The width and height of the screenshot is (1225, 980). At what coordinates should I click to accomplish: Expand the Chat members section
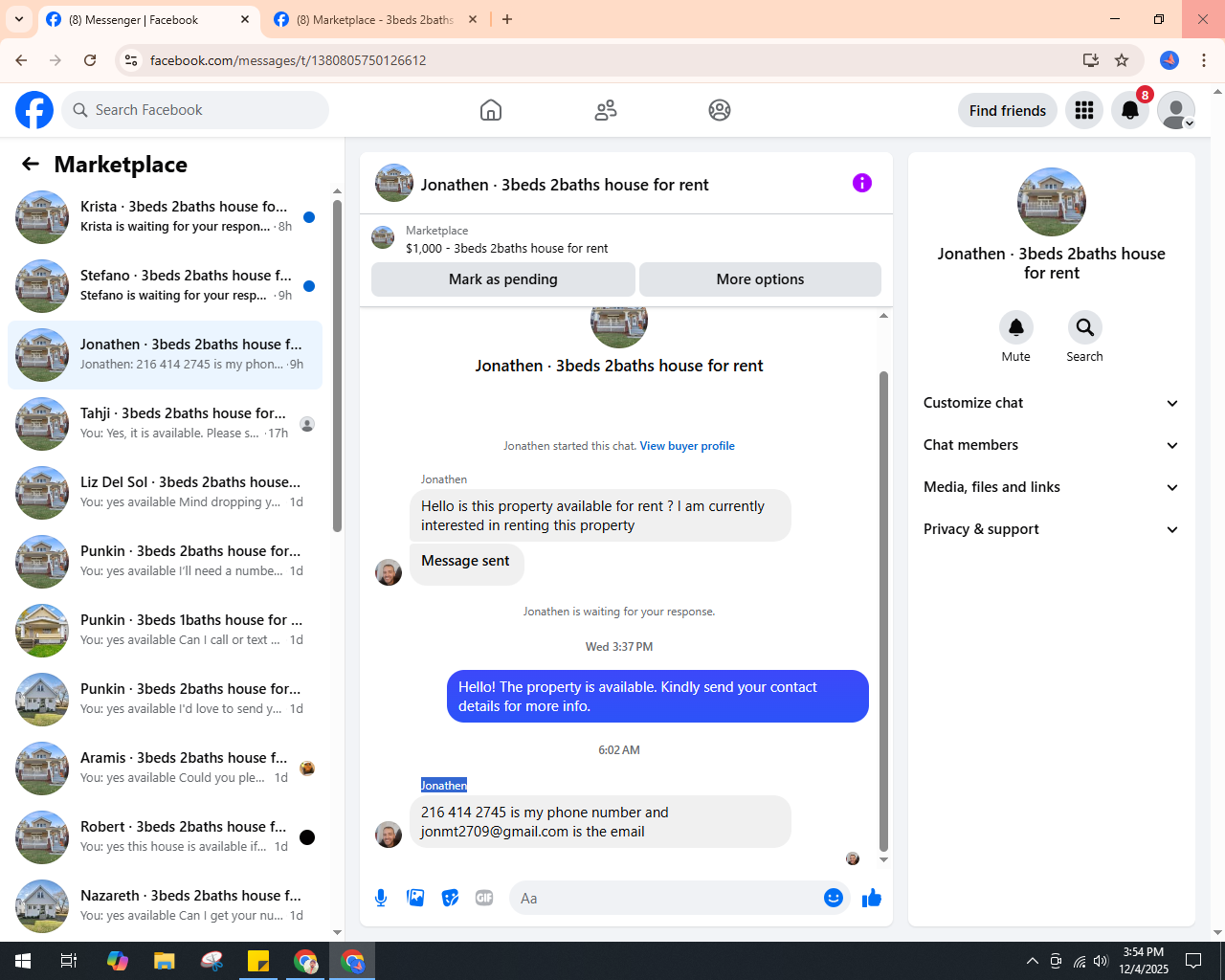pyautogui.click(x=1052, y=445)
